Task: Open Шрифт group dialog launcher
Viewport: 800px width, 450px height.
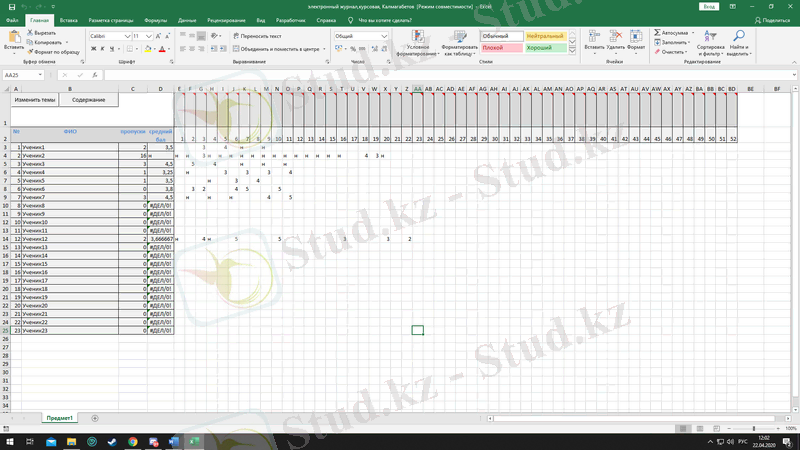Action: (171, 62)
